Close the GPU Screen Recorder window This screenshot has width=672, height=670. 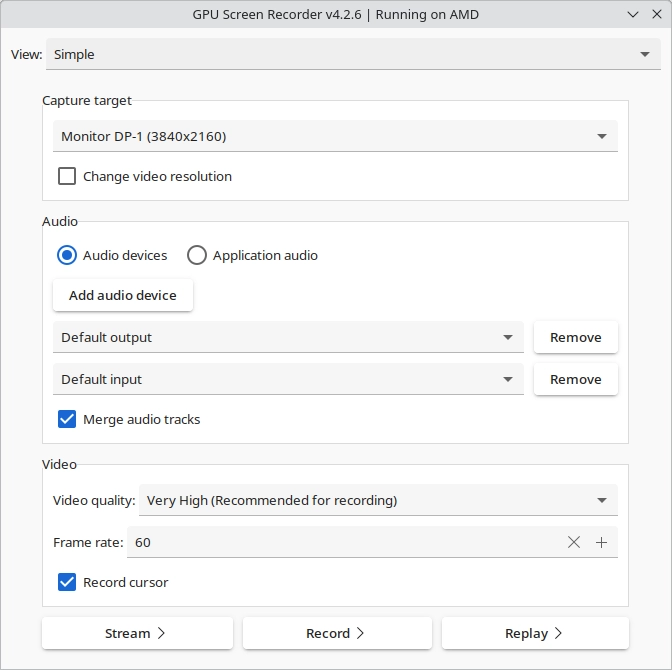(x=657, y=14)
